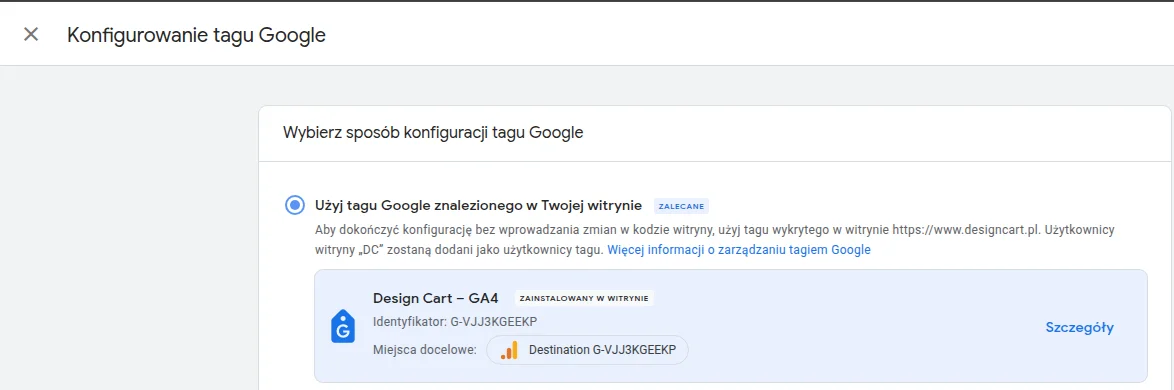This screenshot has height=390, width=1174.
Task: Select Destination G-VJJ3KGEEKP chip
Action: pyautogui.click(x=587, y=350)
